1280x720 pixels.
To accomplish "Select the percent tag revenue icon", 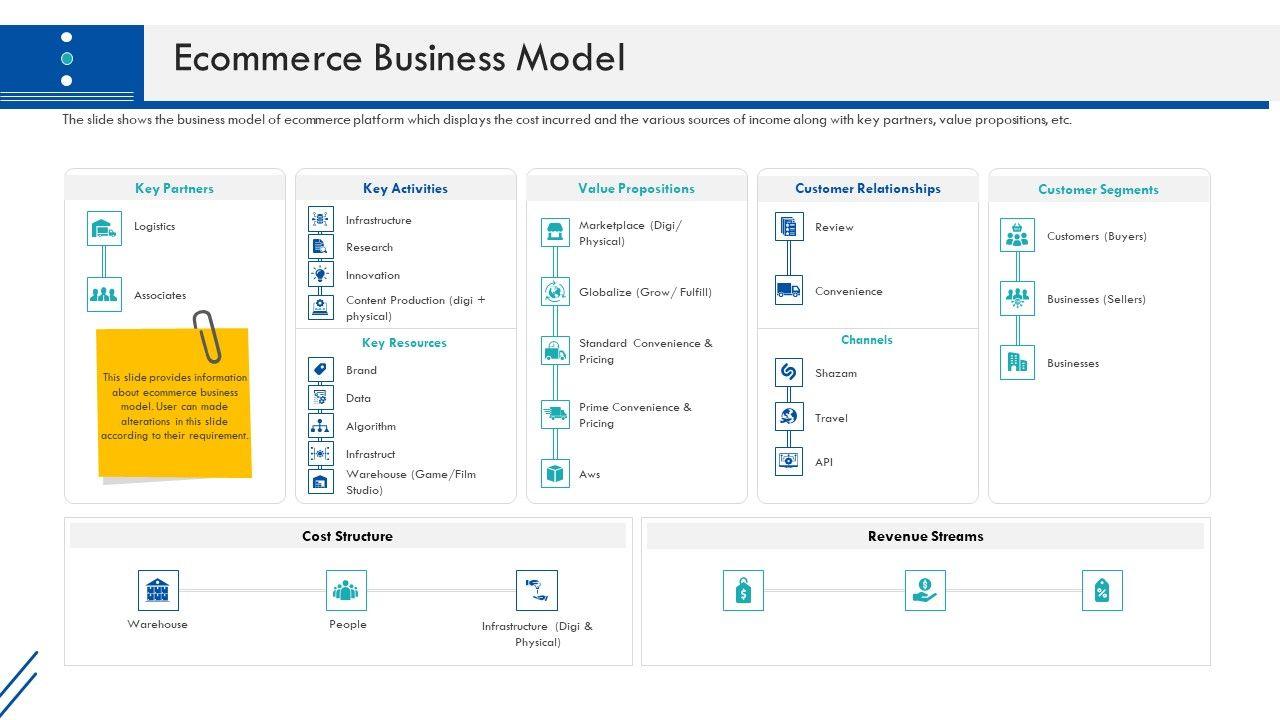I will pos(1102,590).
